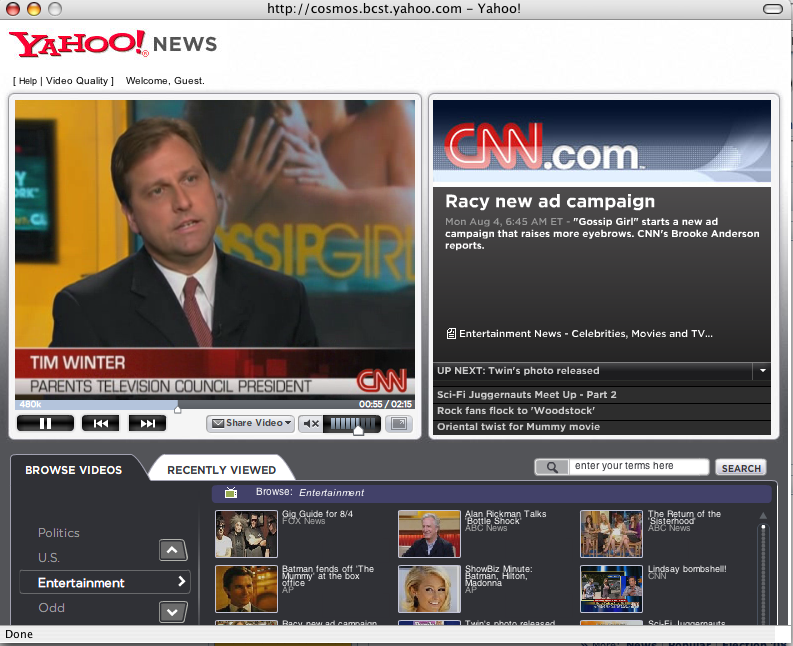
Task: Select the Odd category
Action: click(52, 608)
